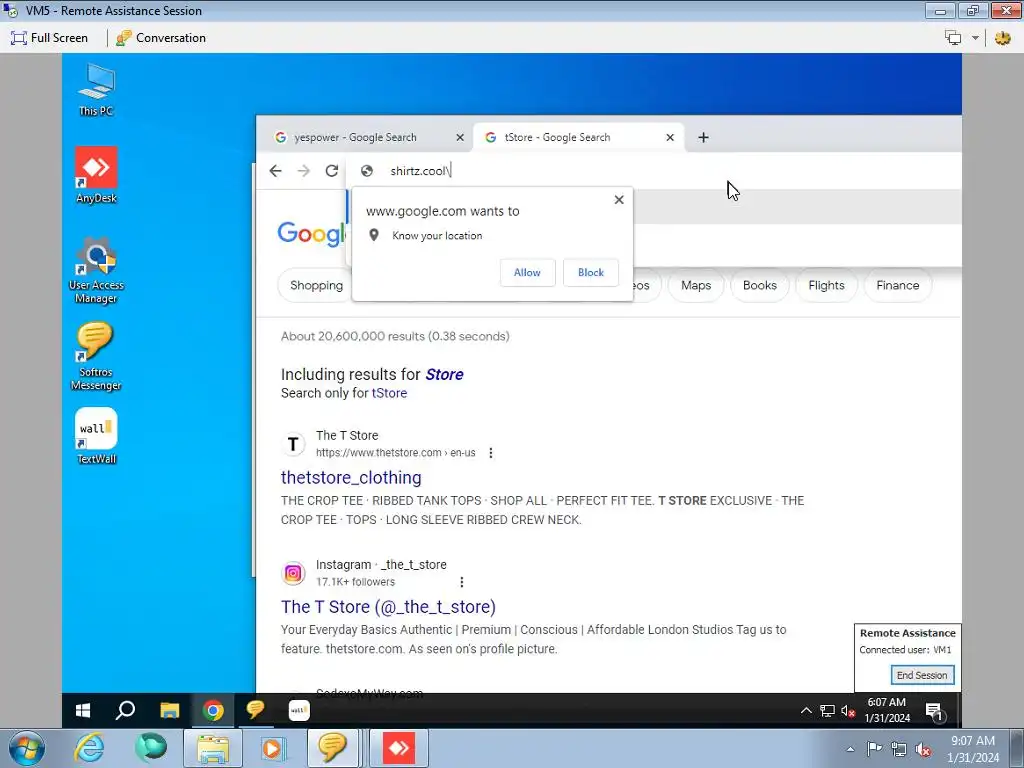Dismiss the location permission popup

619,200
